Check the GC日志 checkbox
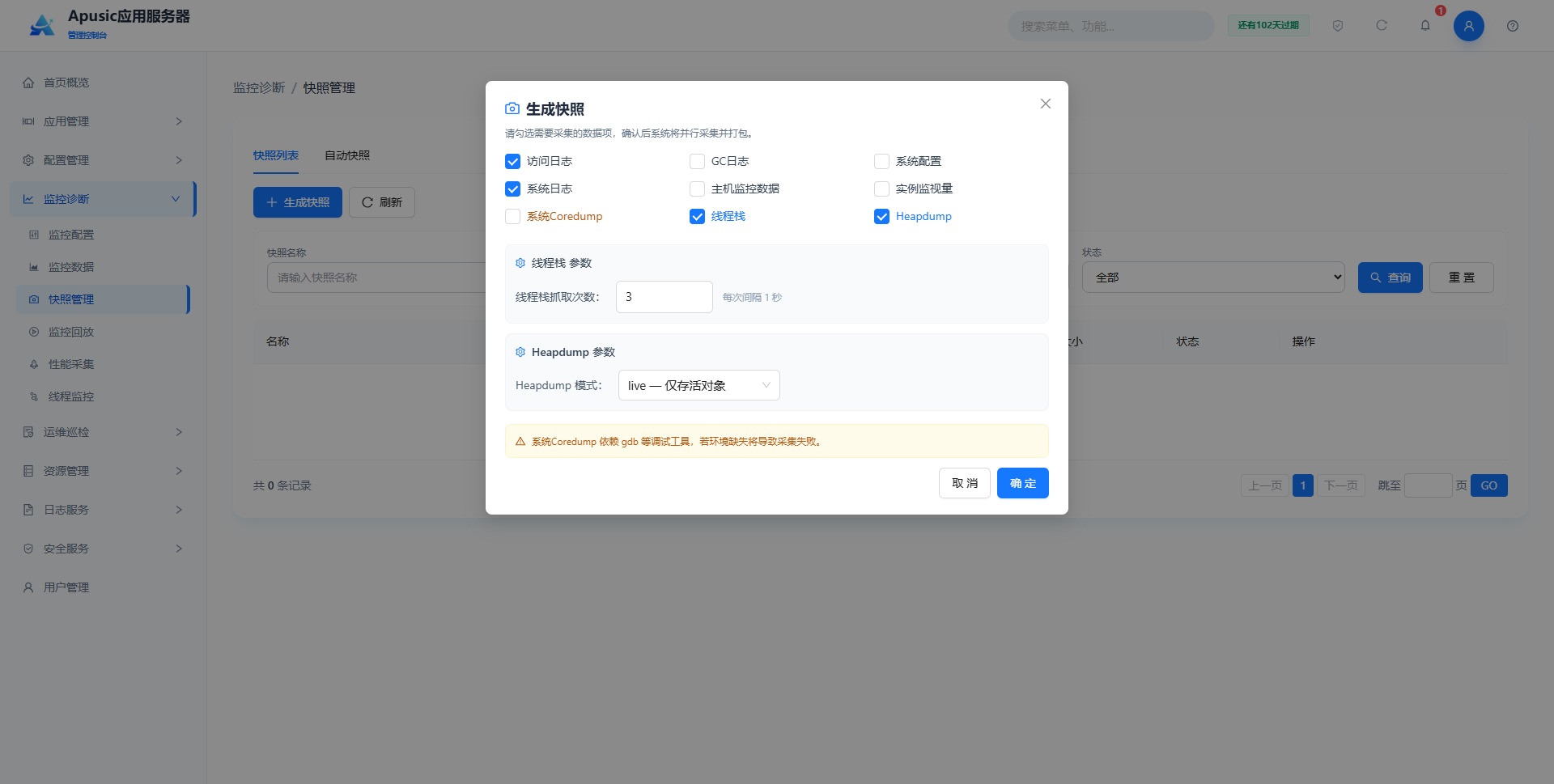The width and height of the screenshot is (1554, 784). pyautogui.click(x=697, y=161)
